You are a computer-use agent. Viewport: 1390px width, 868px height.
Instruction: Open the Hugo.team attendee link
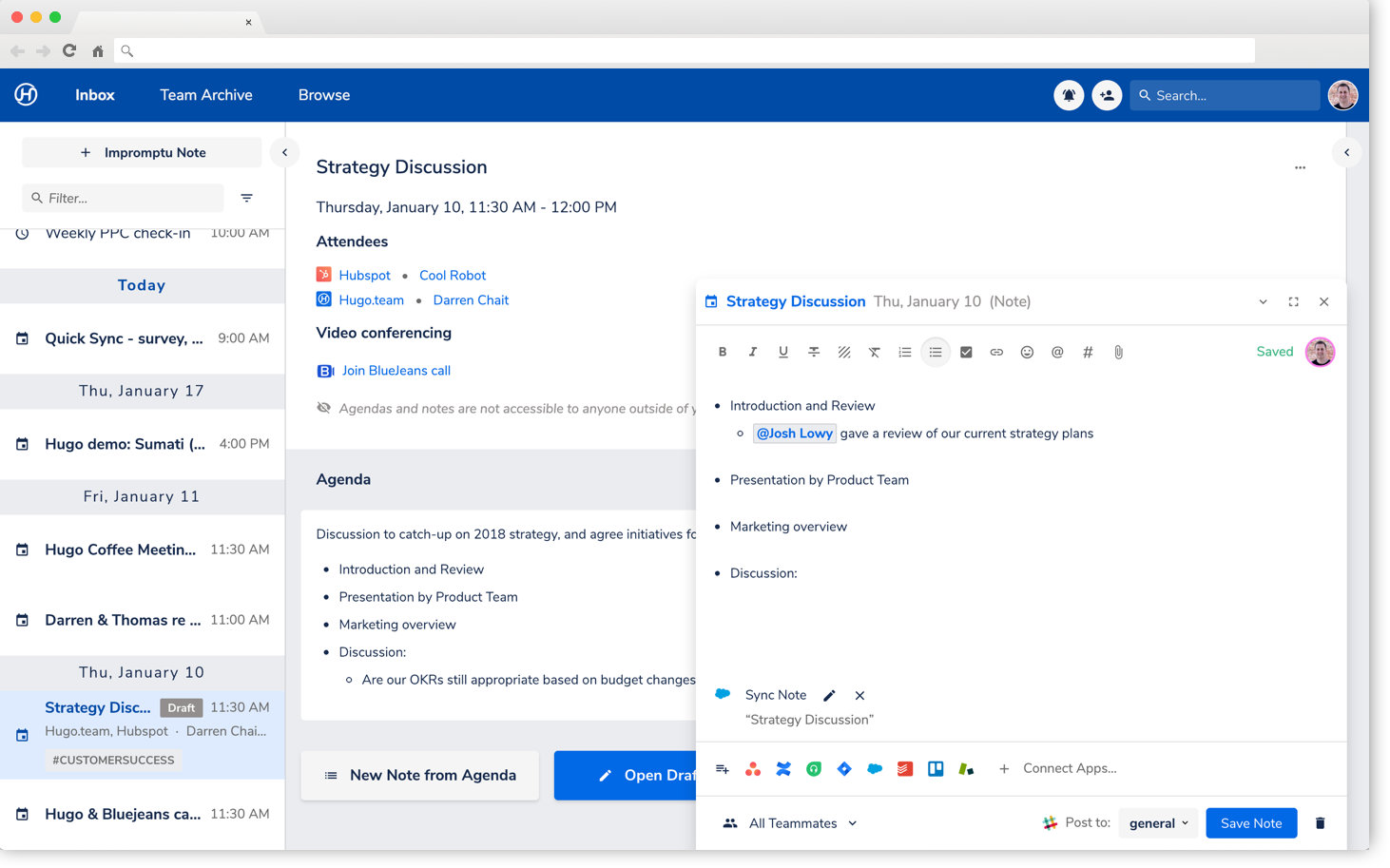371,300
